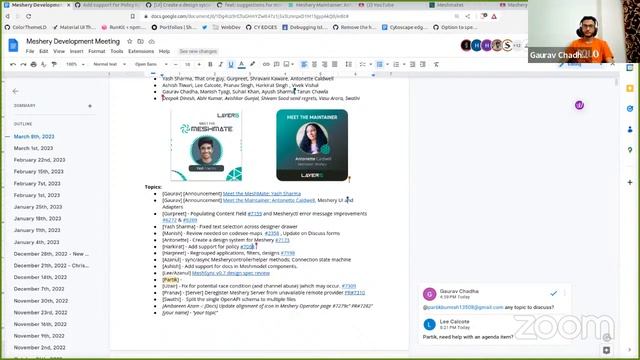Click the font size input field
Screen dimensions: 640x360
(x=187, y=64)
